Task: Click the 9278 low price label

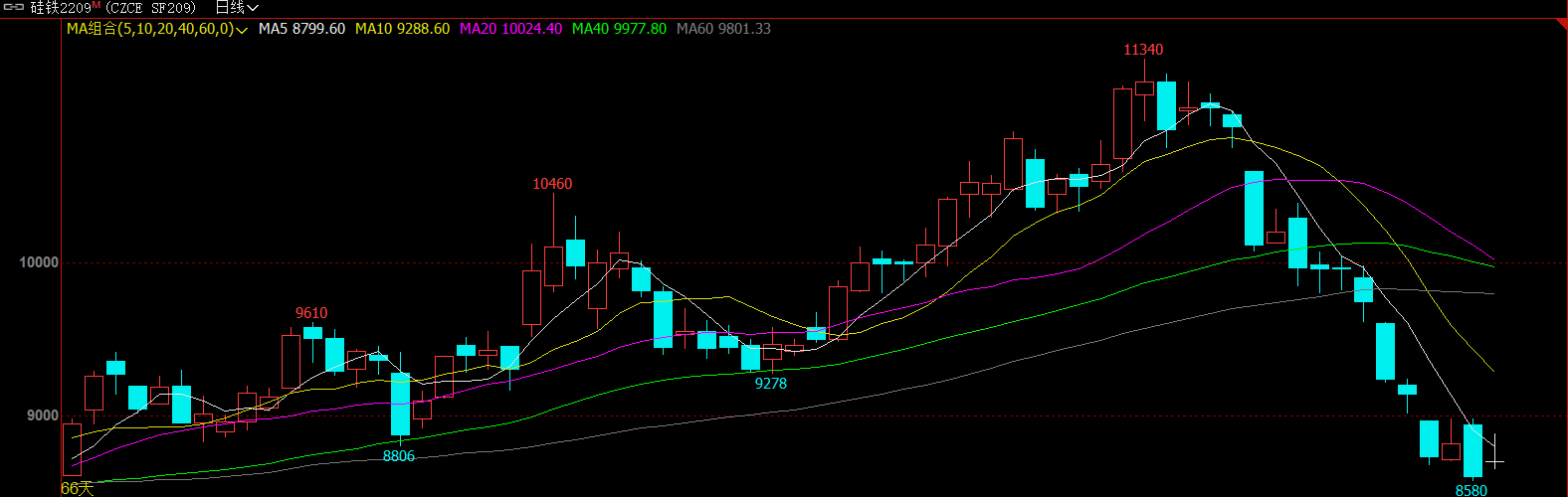Action: 770,384
